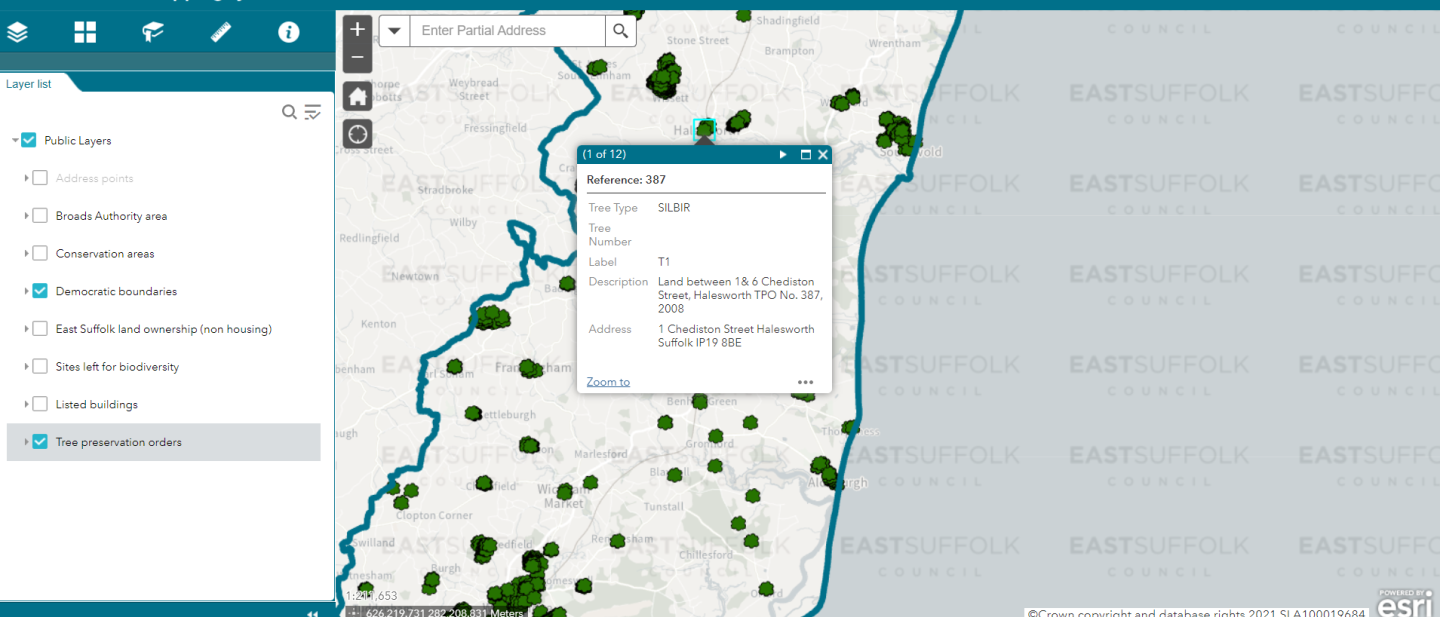Viewport: 1440px width, 617px height.
Task: Uncheck the Tree preservation orders layer
Action: pos(41,441)
